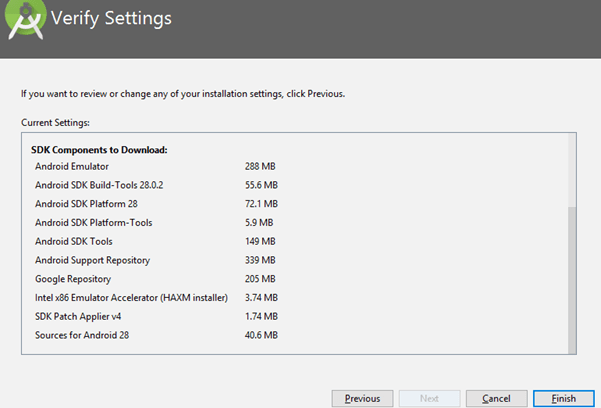Select 'Intel x86 Emulator Accelerator (HAXM installer)'
Viewport: 601px width, 408px height.
point(131,298)
